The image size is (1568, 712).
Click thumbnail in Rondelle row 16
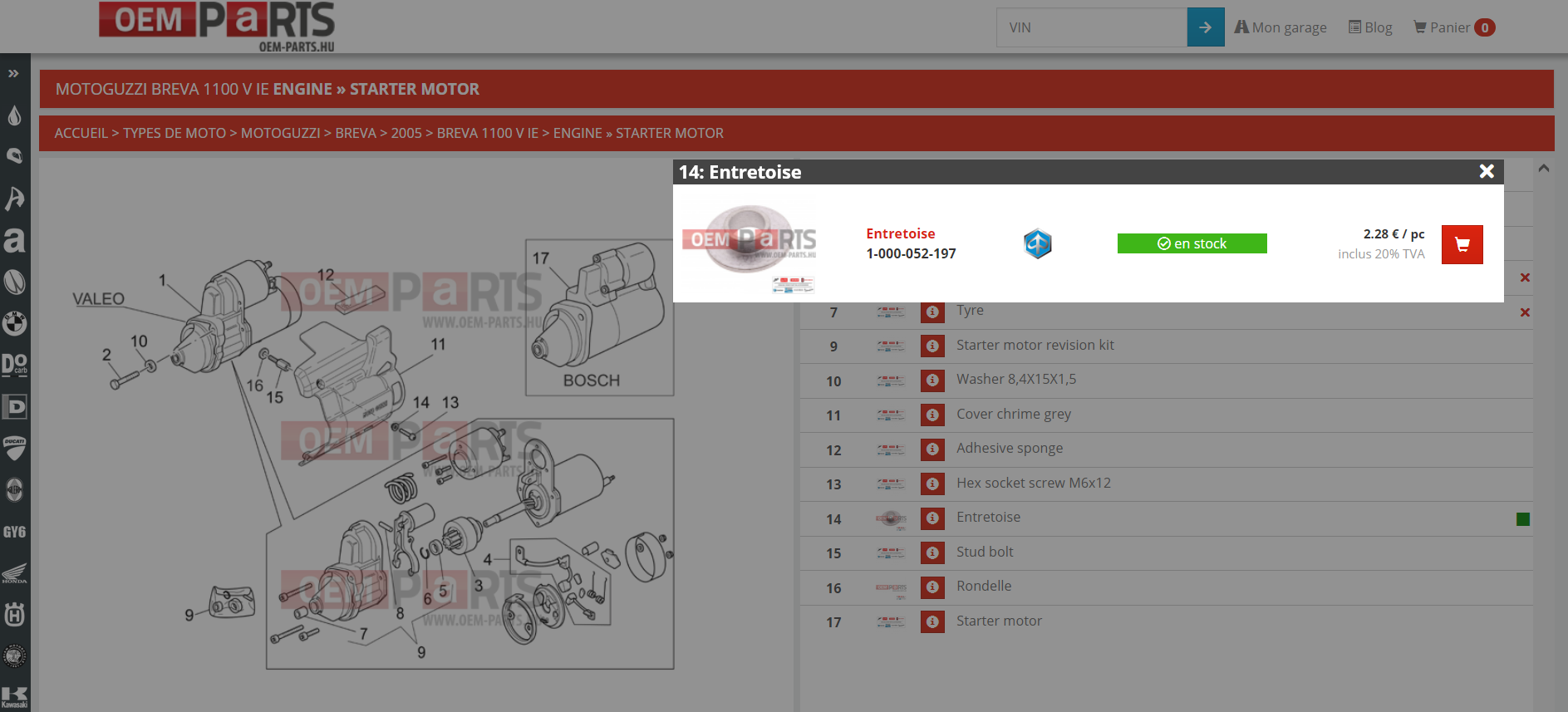point(891,589)
